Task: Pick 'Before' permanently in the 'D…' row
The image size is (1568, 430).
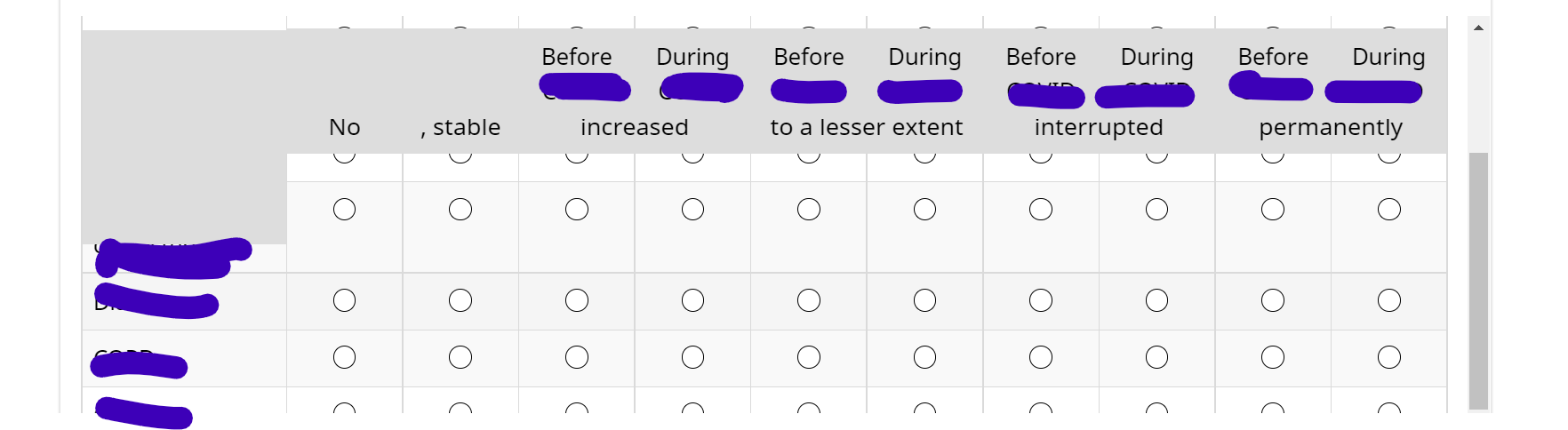Action: [x=1273, y=300]
